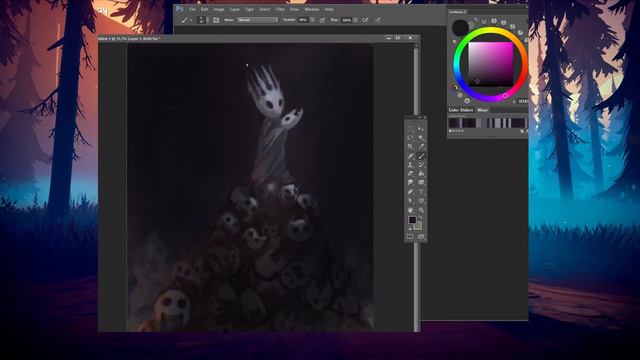
Task: Click the foreground color swatch in toolbox
Action: [x=412, y=220]
